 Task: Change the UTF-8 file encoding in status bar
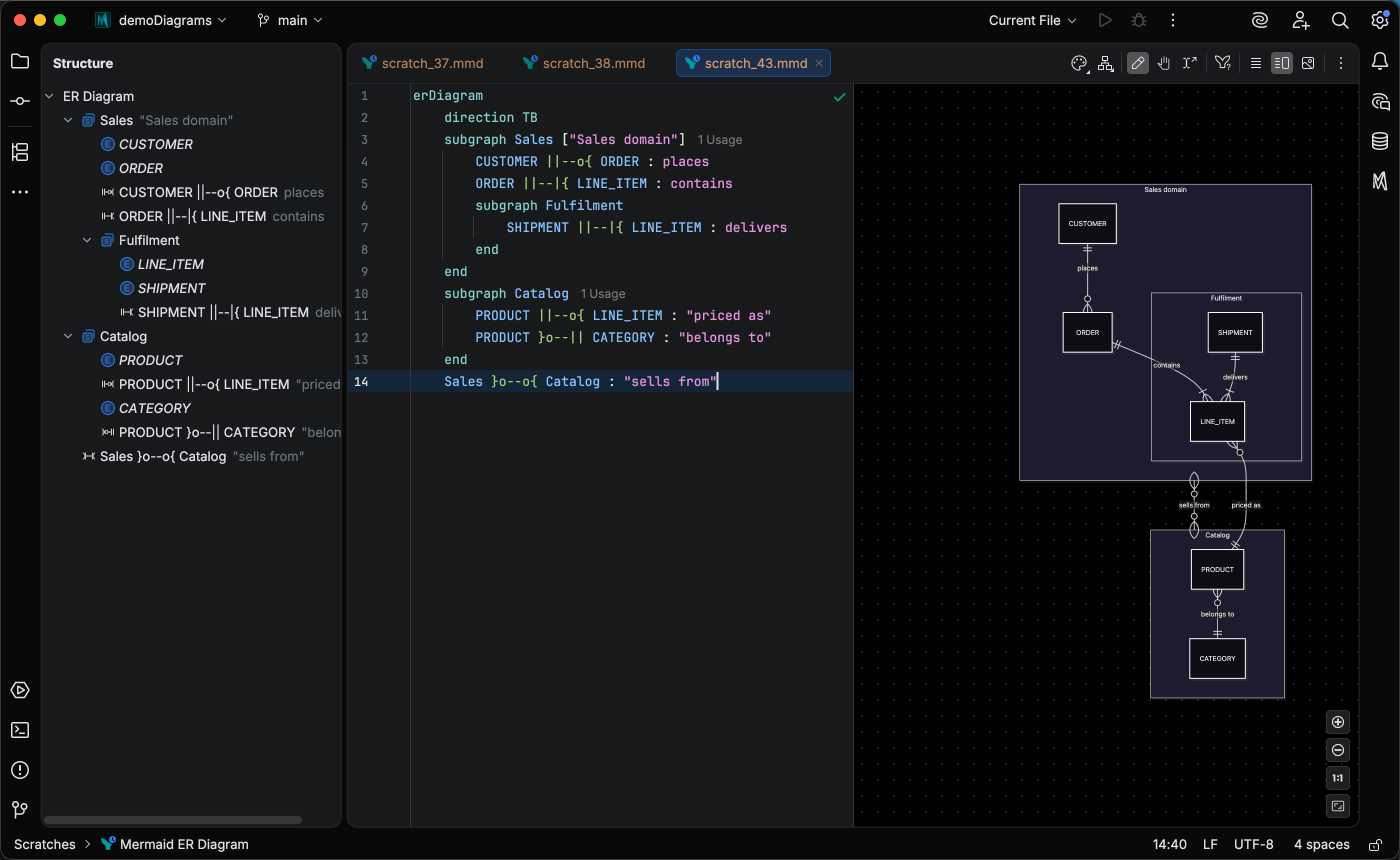1254,844
